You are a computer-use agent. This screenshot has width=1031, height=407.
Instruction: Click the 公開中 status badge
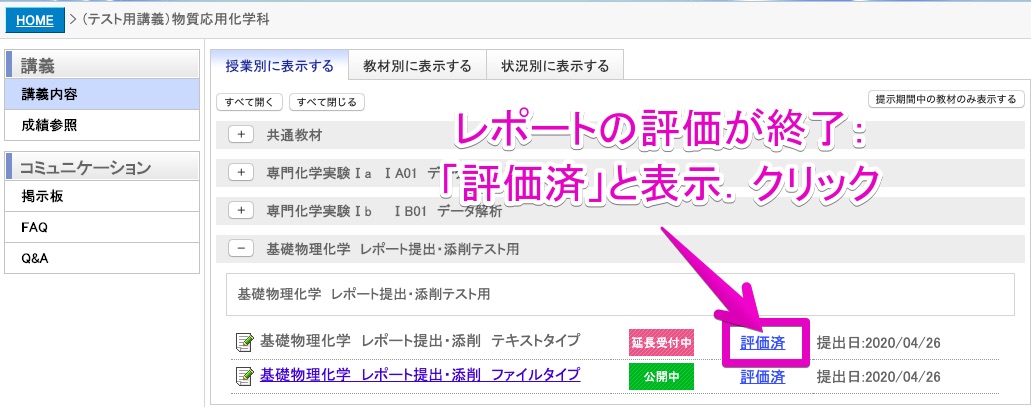[x=661, y=377]
